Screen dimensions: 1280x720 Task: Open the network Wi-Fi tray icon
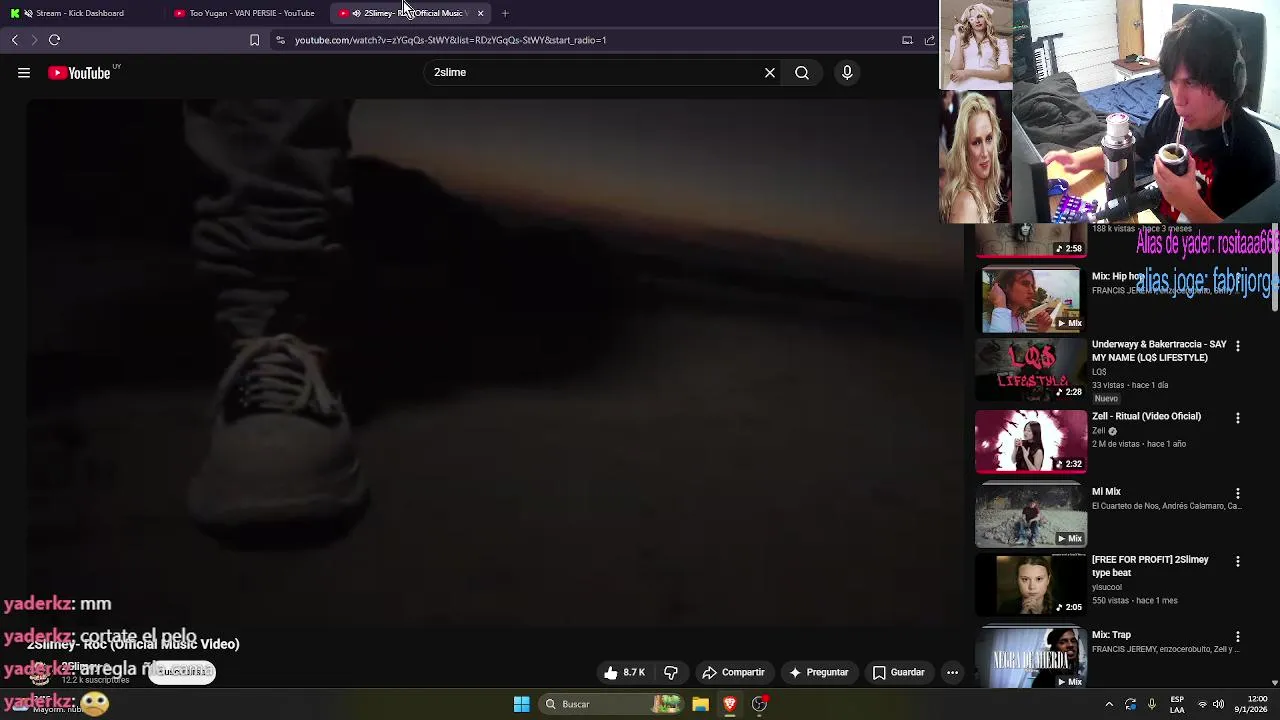coord(1202,704)
